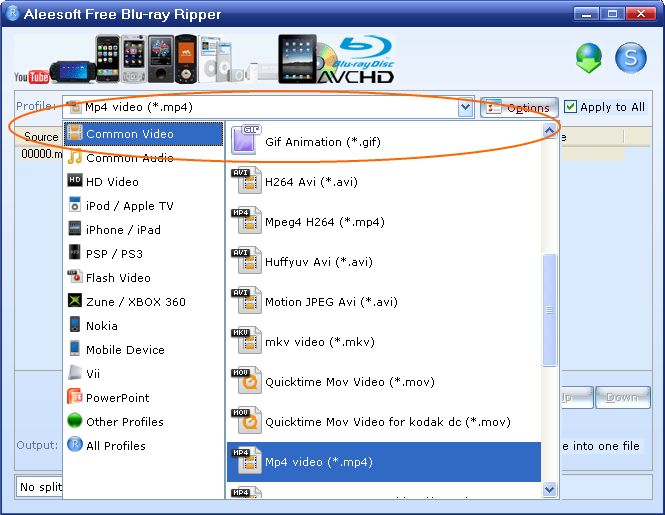Select the Vii category

[143, 373]
